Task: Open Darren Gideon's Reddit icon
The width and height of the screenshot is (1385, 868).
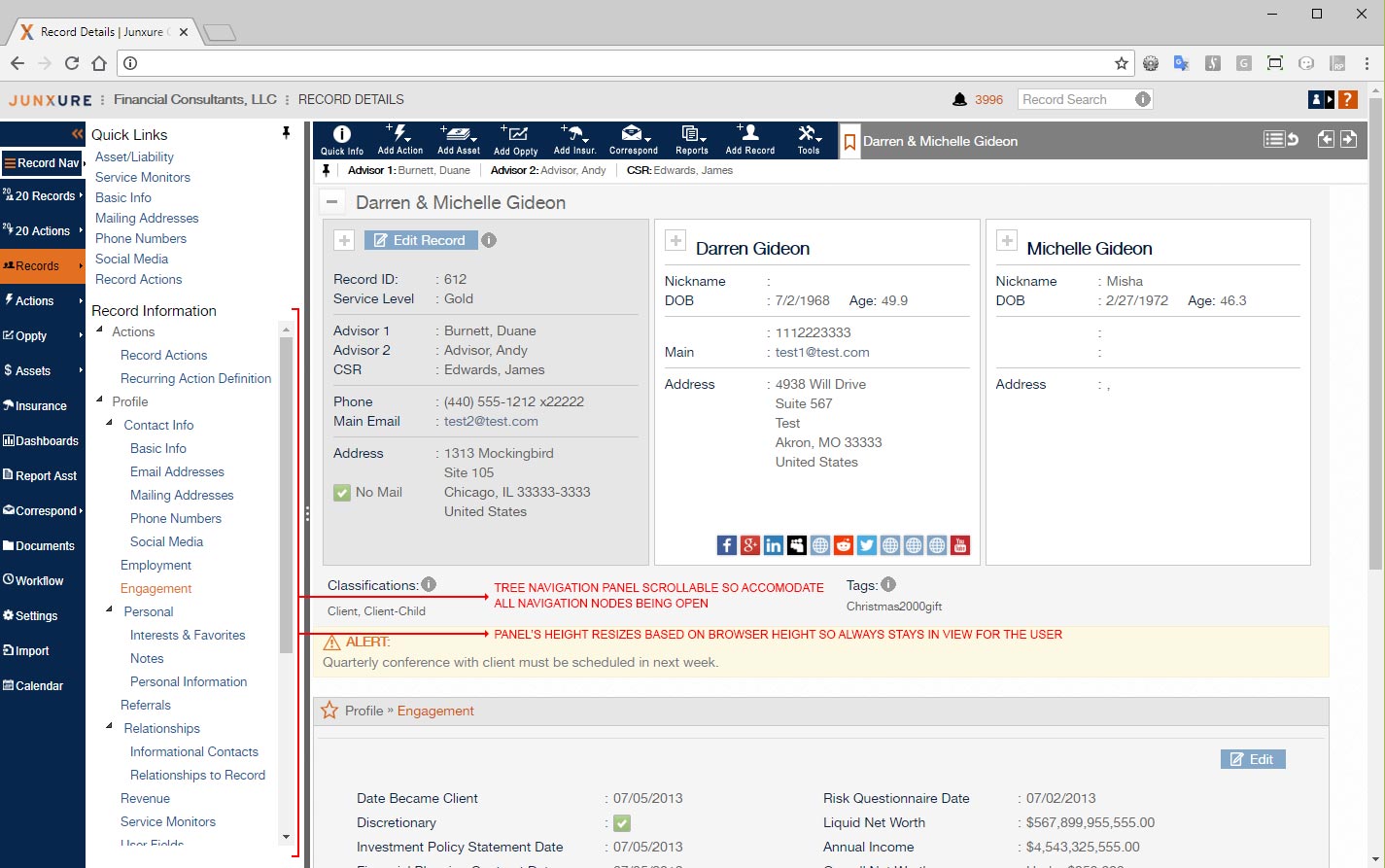Action: click(x=843, y=545)
